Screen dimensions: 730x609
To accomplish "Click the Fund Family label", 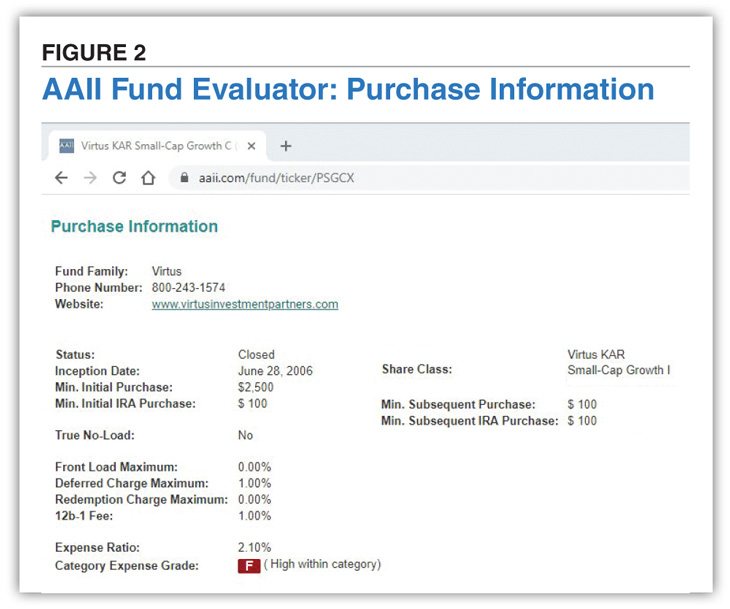I will pos(91,271).
